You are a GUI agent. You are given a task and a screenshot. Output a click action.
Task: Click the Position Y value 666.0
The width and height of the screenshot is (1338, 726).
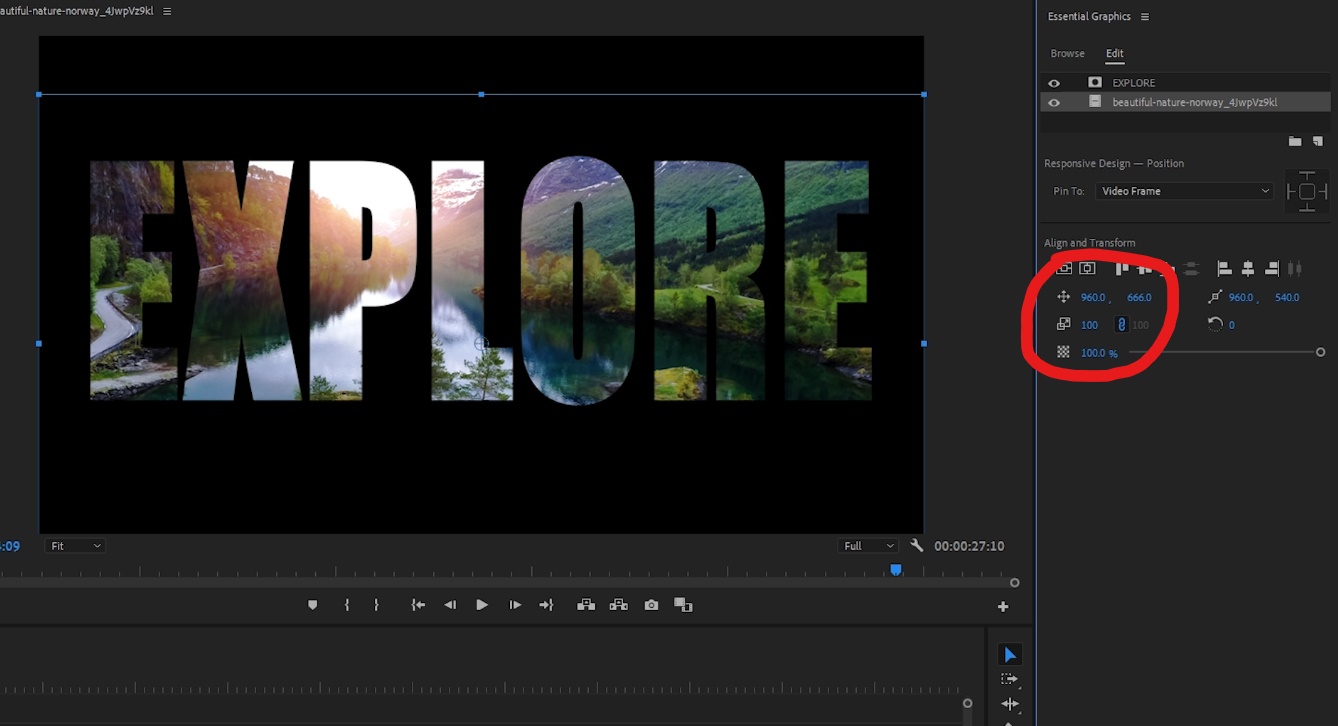pos(1139,297)
